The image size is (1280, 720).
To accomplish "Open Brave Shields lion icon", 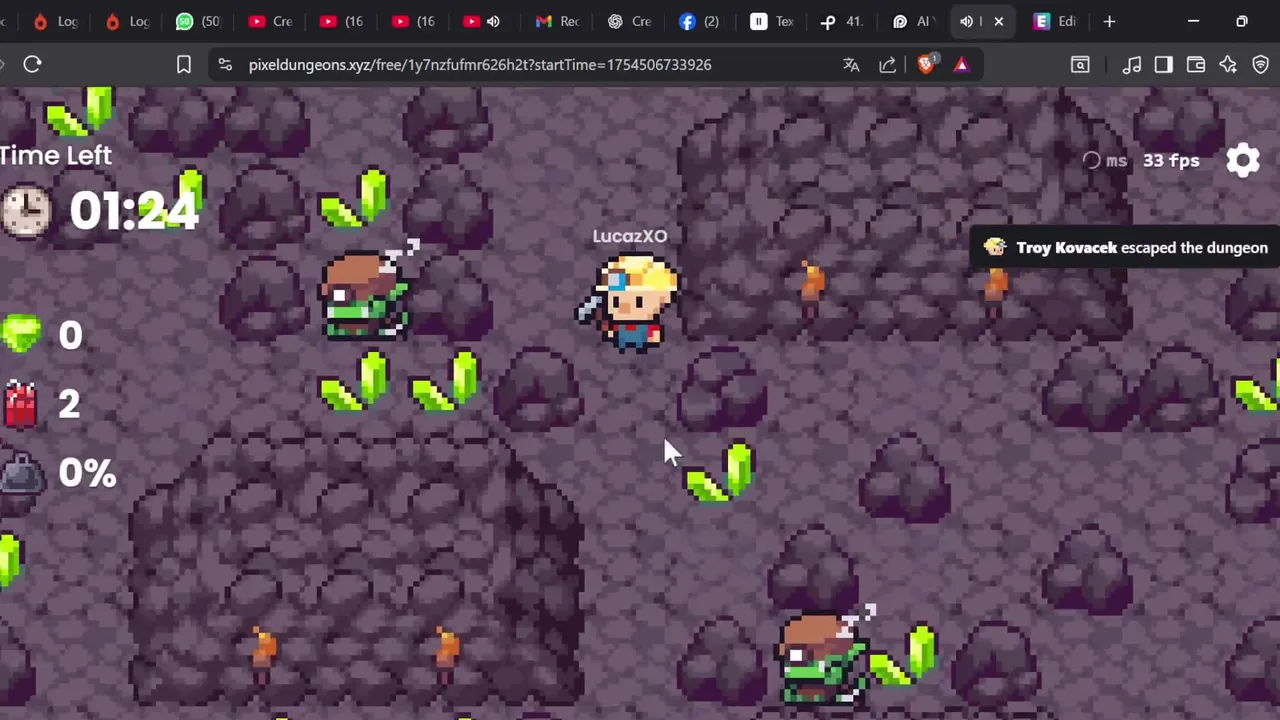I will click(926, 64).
